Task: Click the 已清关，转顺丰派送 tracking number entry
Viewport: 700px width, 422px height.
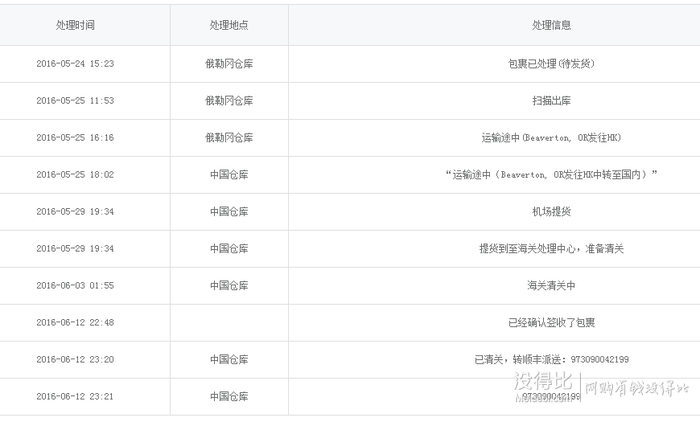Action: [x=551, y=359]
